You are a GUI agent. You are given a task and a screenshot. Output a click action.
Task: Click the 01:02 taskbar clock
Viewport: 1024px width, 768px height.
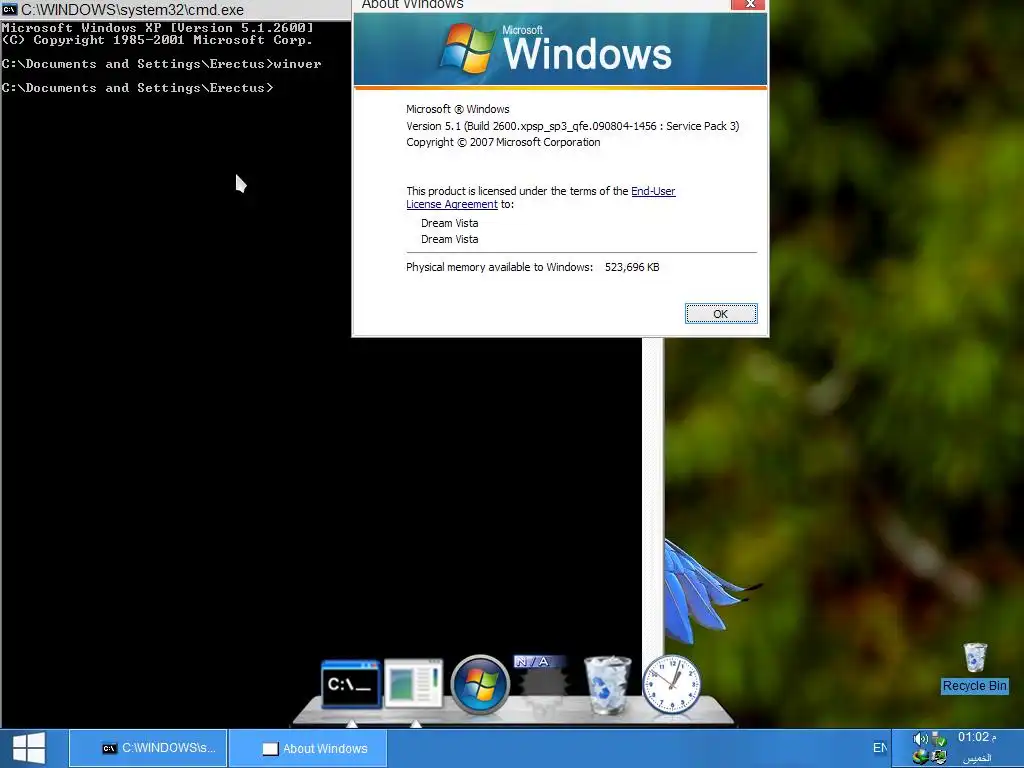(976, 737)
